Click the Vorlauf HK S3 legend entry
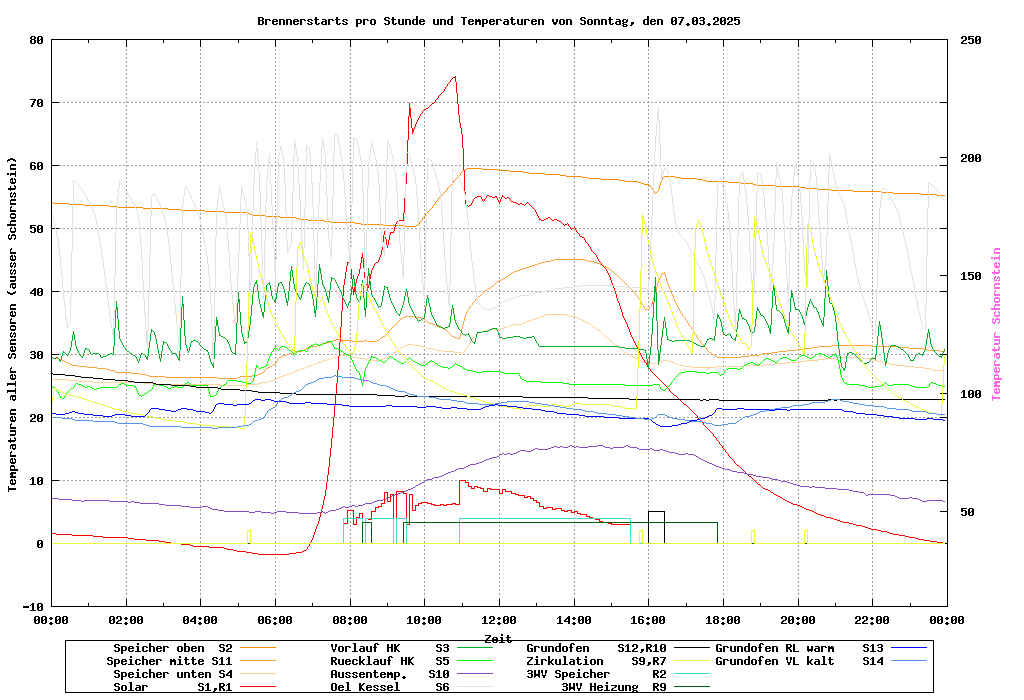The height and width of the screenshot is (700, 1024). click(x=390, y=648)
